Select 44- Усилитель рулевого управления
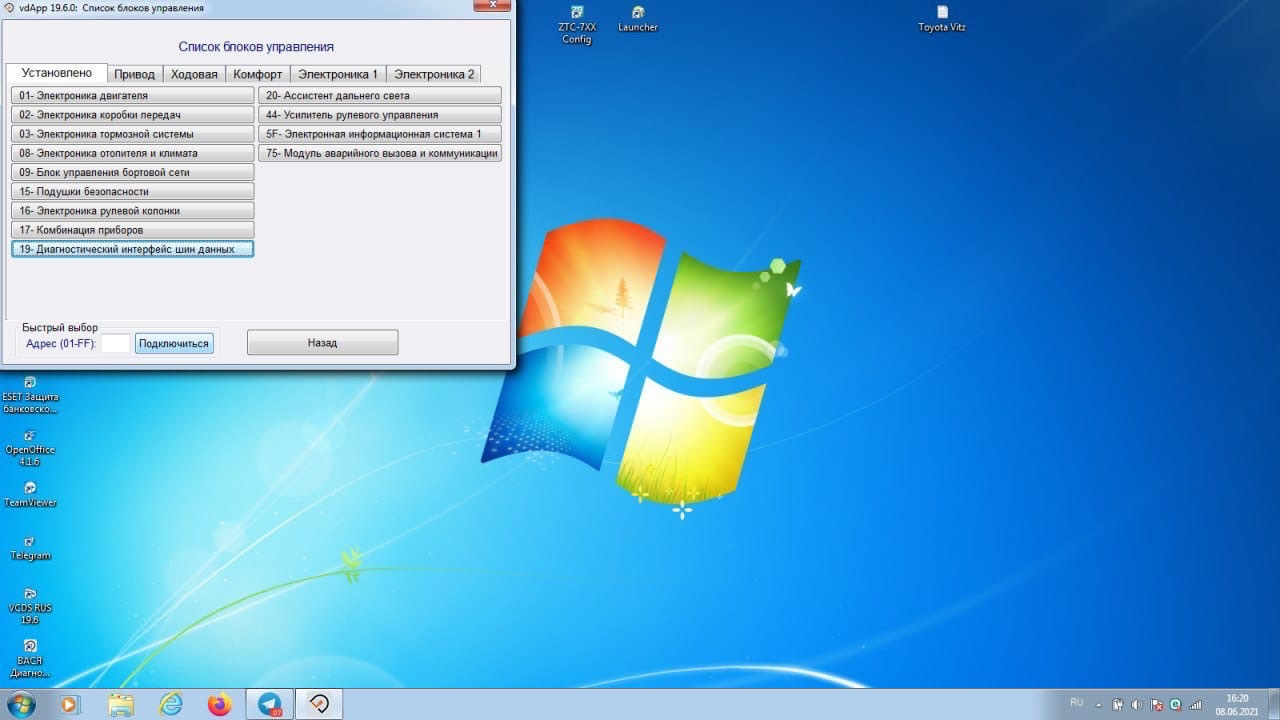This screenshot has height=720, width=1280. pos(380,115)
